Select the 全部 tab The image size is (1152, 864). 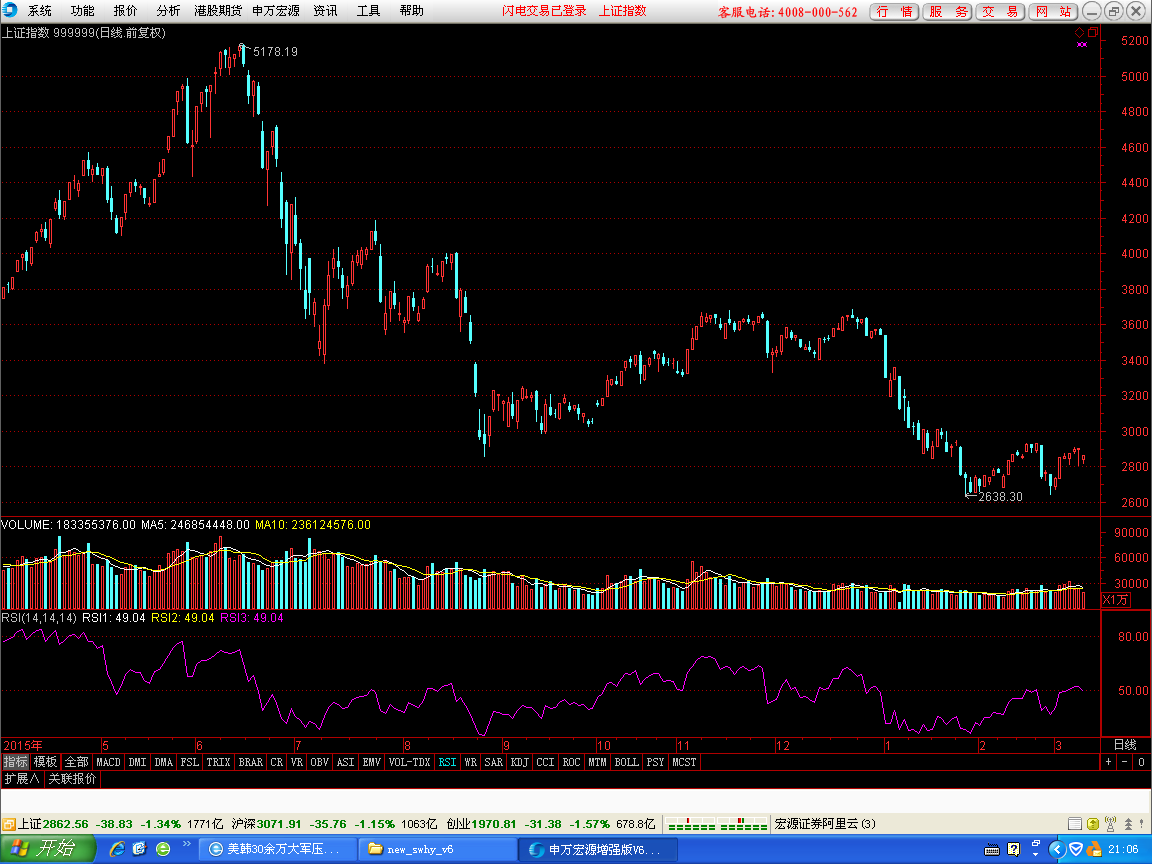(x=76, y=762)
